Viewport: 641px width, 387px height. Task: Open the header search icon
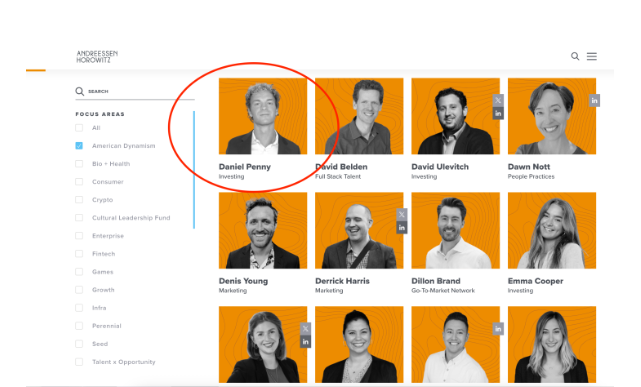(575, 56)
